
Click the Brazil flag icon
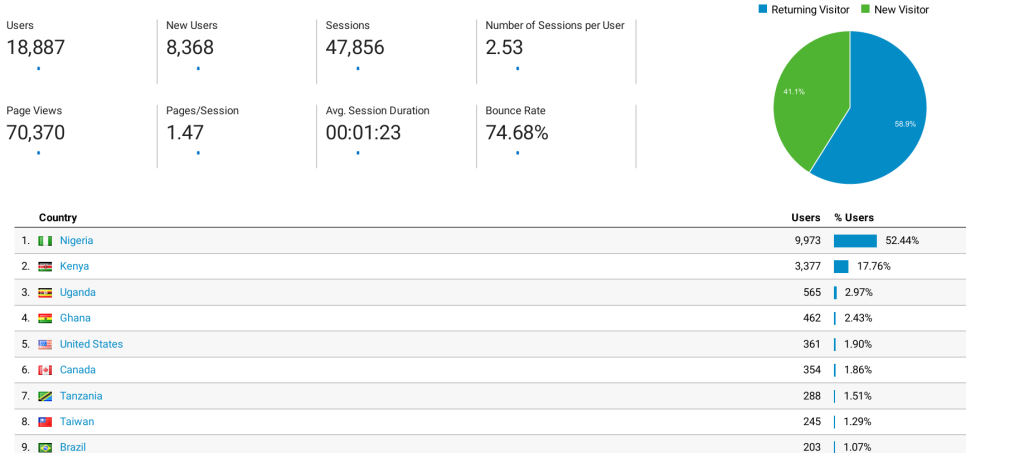coord(45,448)
